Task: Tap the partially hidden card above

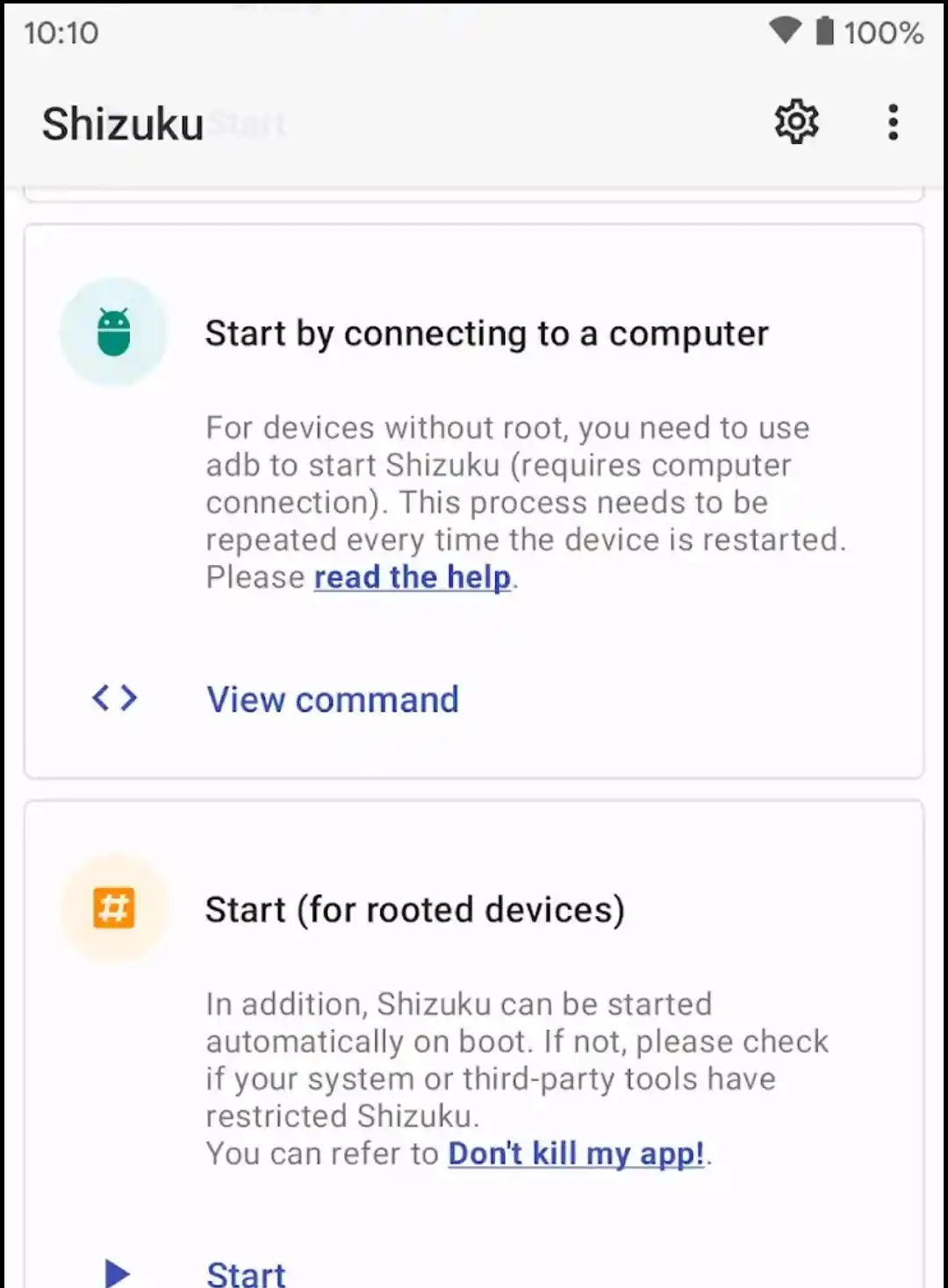Action: tap(474, 194)
